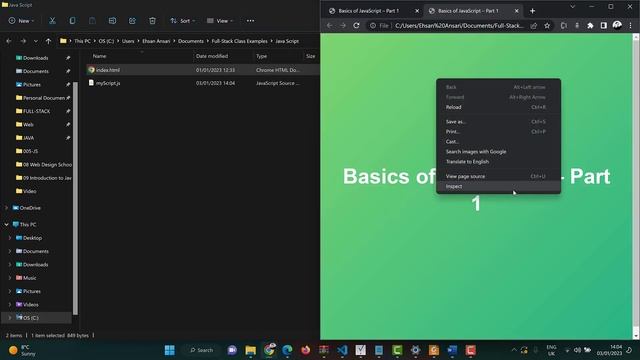Viewport: 640px width, 360px height.
Task: Go up one folder with Explorer's up arrow
Action: [x=48, y=41]
